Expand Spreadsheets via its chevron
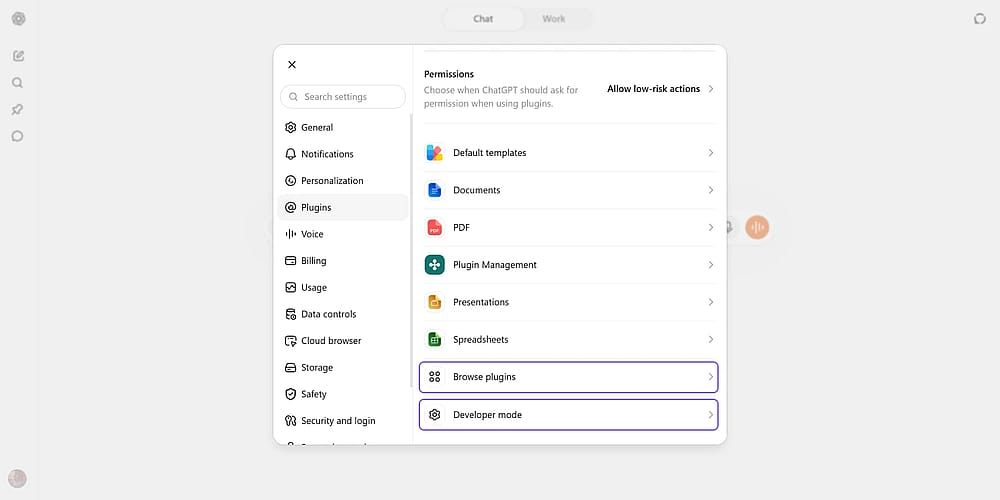 710,339
